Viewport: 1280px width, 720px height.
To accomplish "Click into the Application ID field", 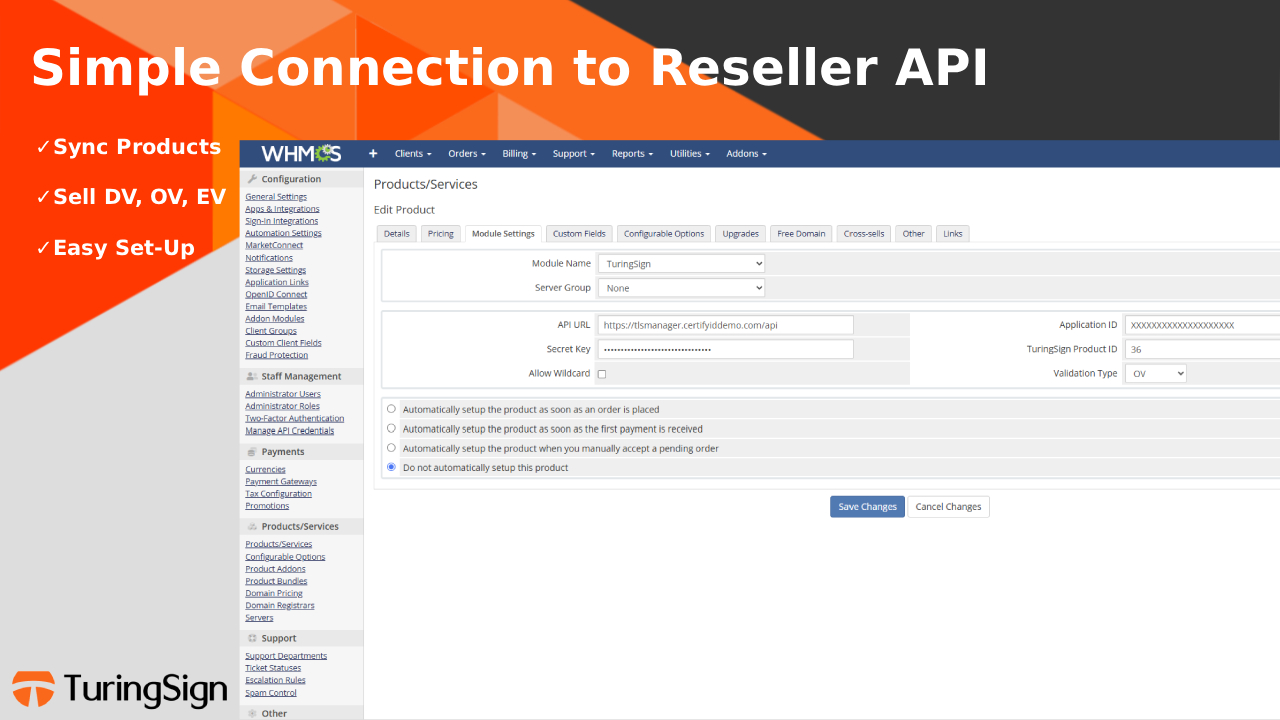I will [1202, 325].
